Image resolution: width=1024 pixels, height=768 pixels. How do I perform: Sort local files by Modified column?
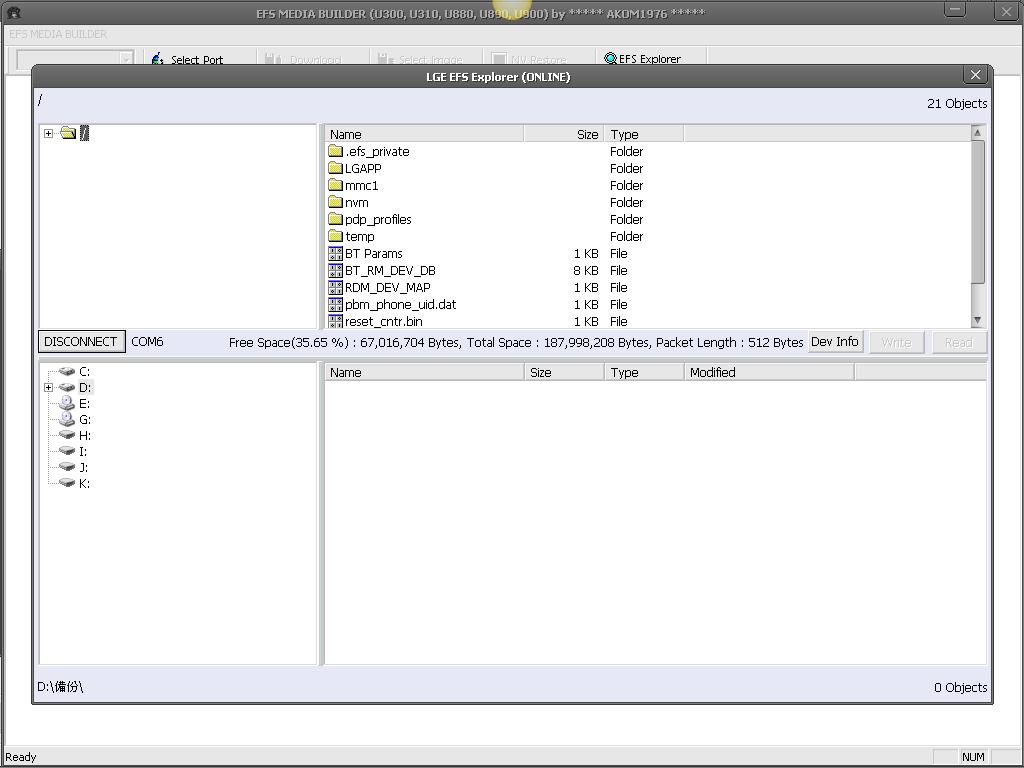point(769,372)
